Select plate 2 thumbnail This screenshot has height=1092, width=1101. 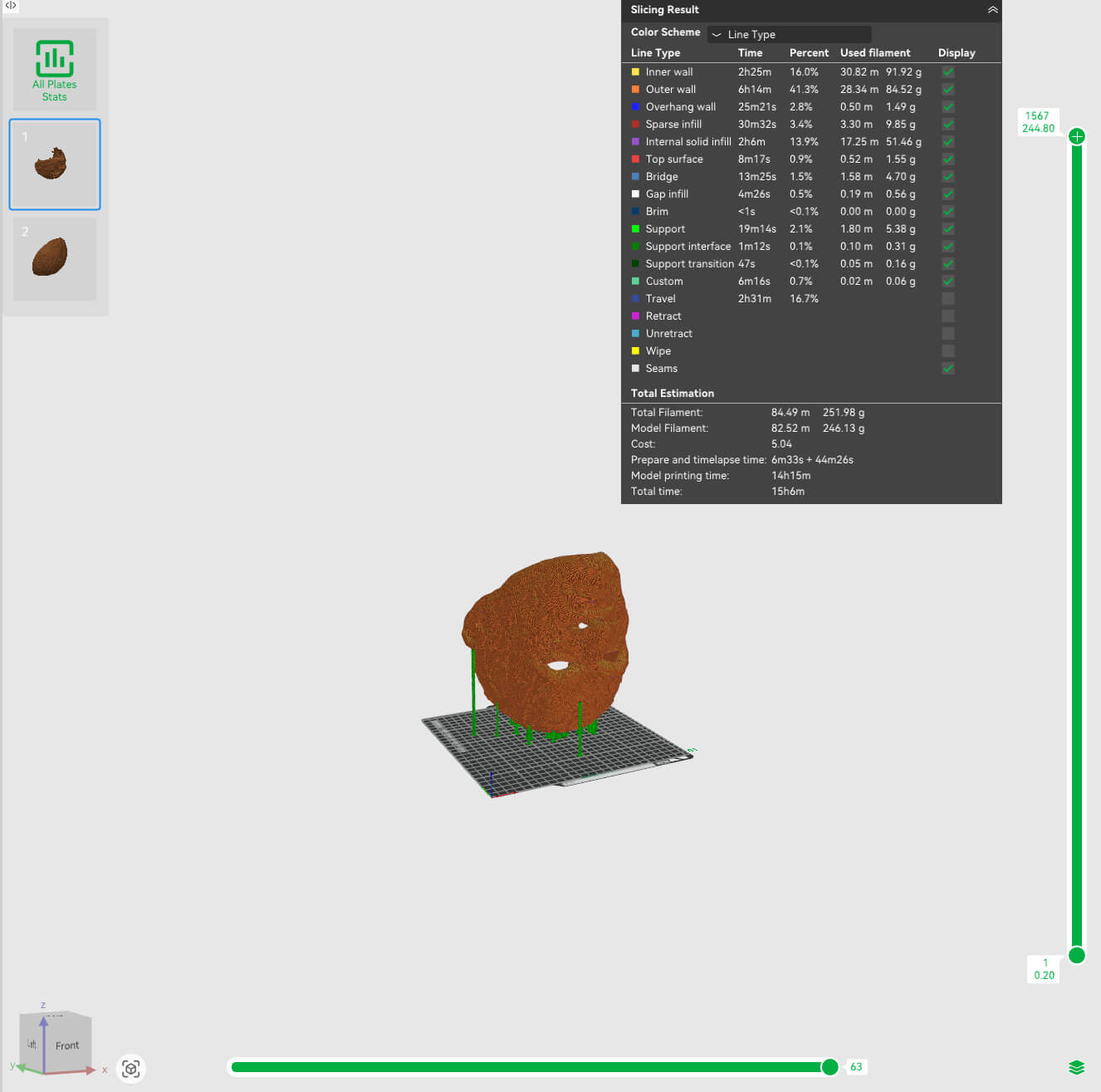[x=55, y=258]
